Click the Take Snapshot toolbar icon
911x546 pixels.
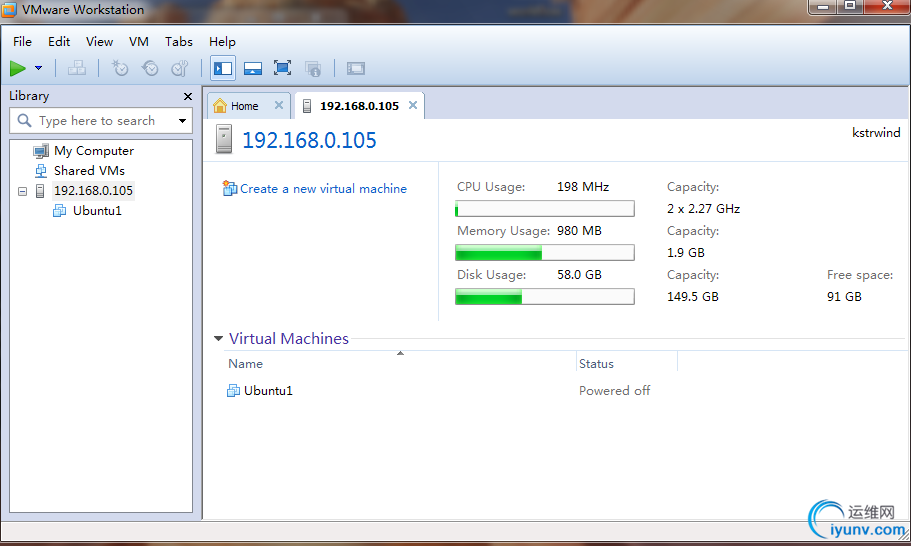[120, 69]
